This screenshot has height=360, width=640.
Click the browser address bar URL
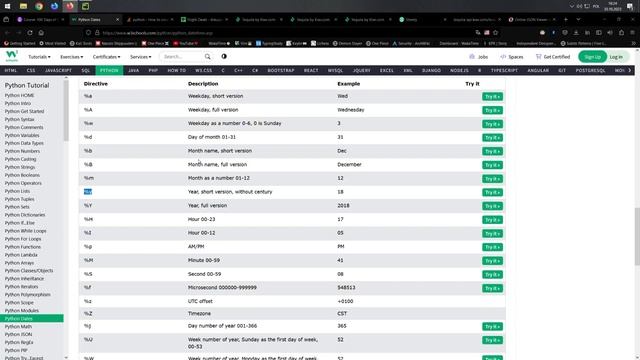pos(158,33)
